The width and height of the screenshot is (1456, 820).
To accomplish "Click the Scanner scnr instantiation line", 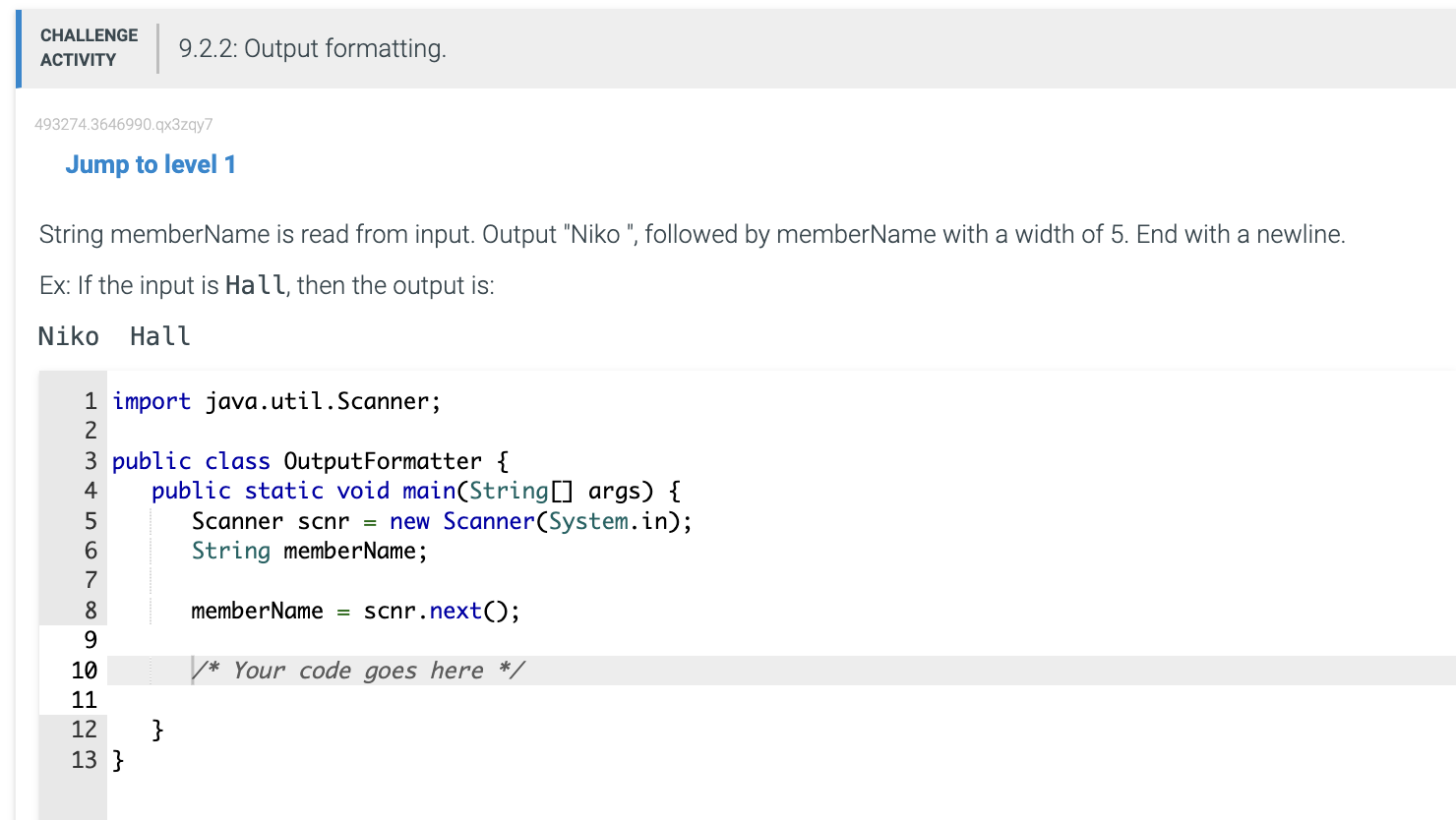I will (x=441, y=521).
